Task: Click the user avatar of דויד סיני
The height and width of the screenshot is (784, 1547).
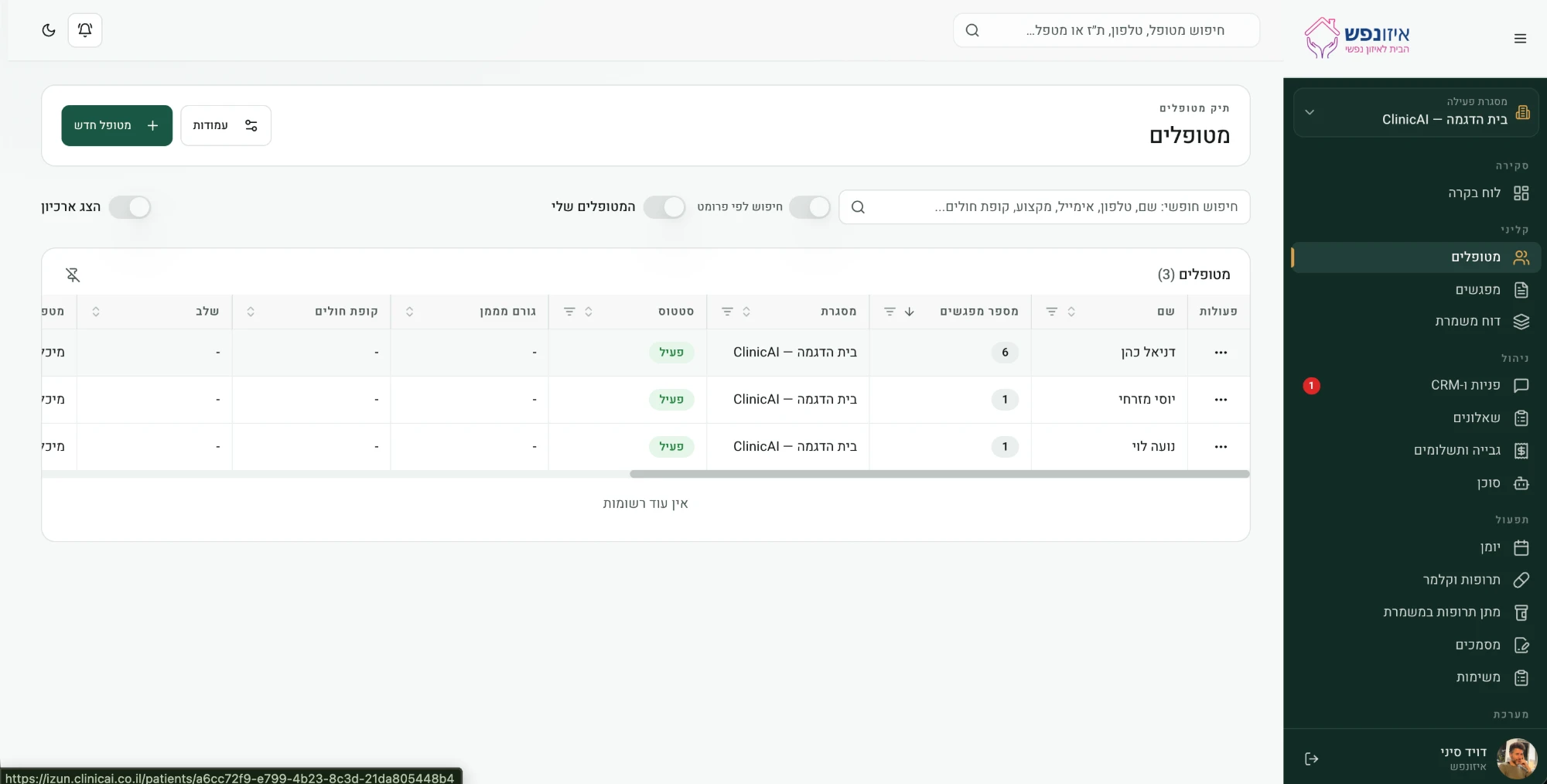Action: pyautogui.click(x=1516, y=758)
